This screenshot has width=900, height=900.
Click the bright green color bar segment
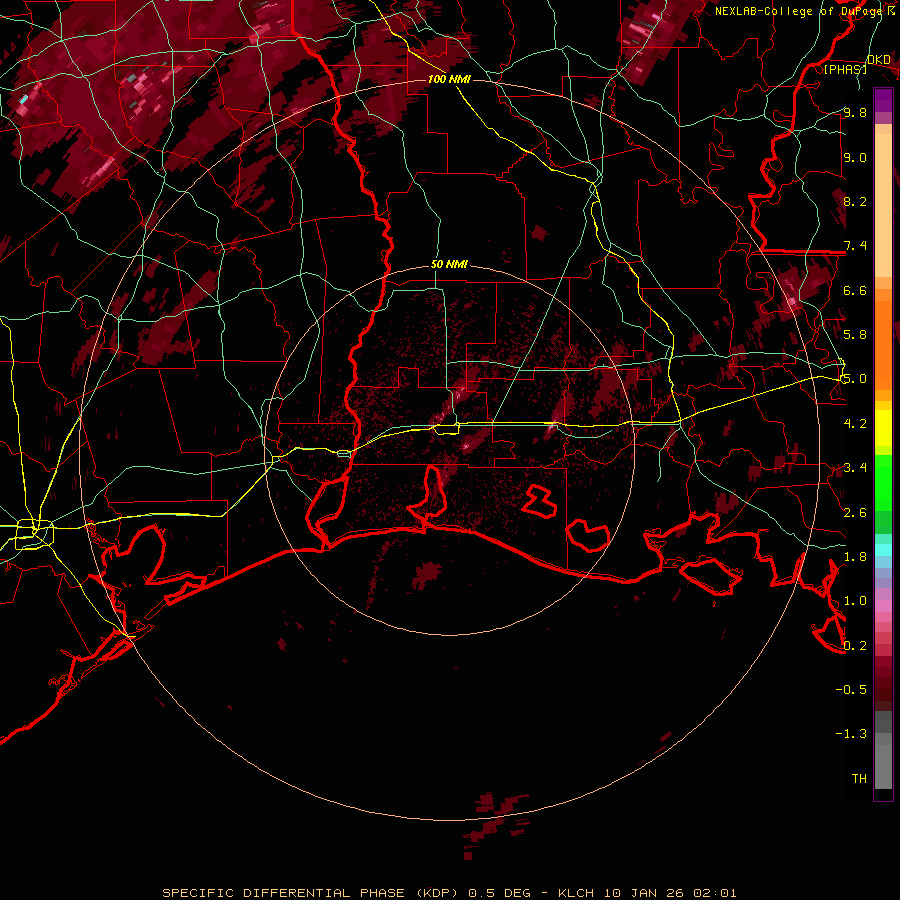883,482
